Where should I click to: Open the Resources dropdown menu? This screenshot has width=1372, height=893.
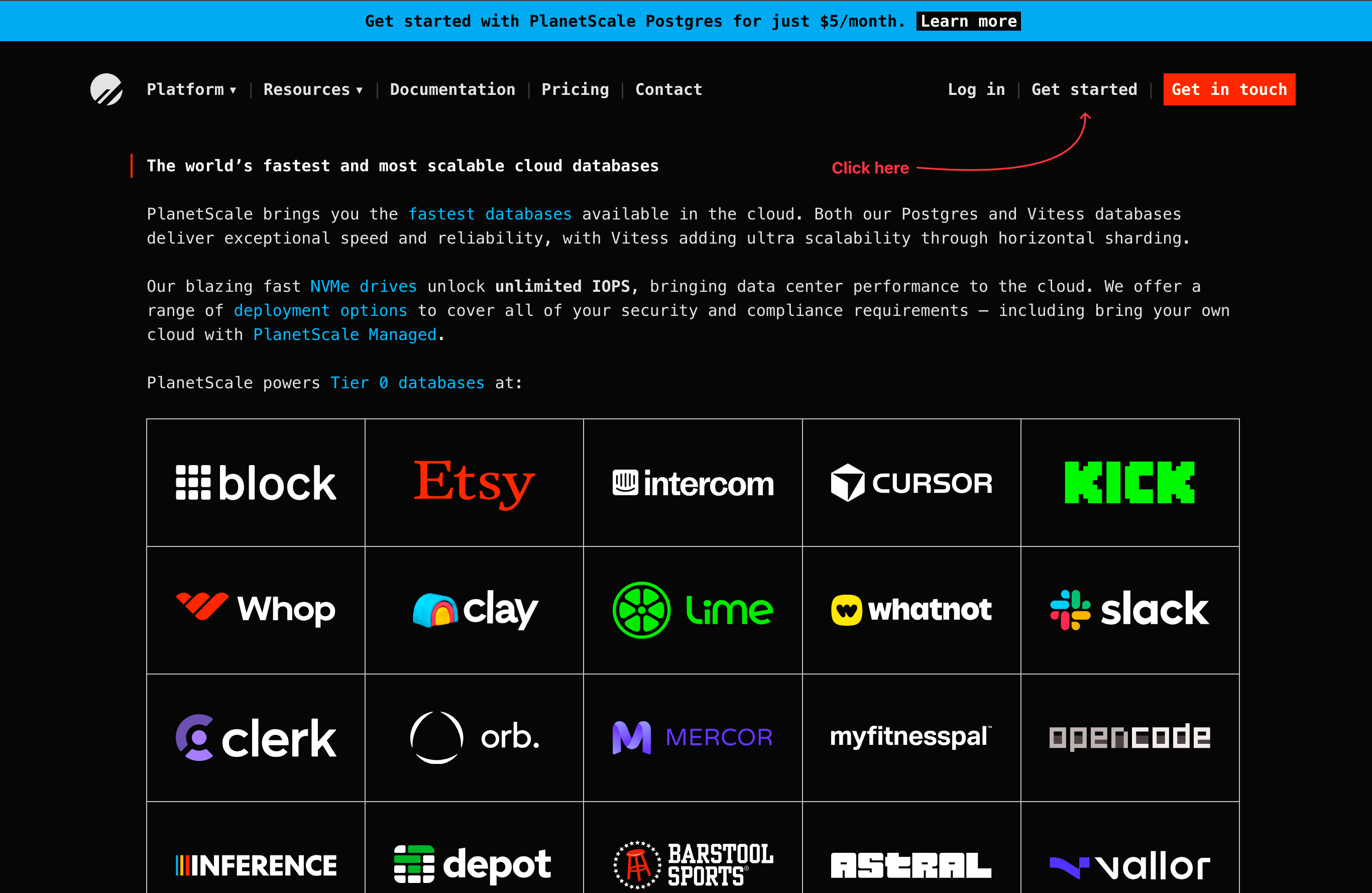(x=313, y=89)
